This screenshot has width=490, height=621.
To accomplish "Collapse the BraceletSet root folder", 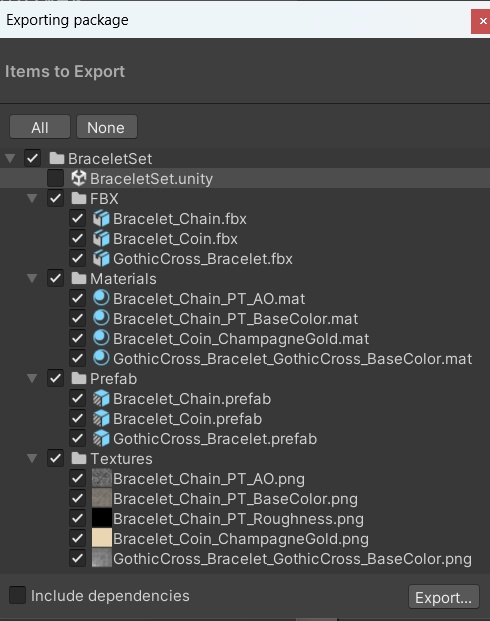I will 10,158.
